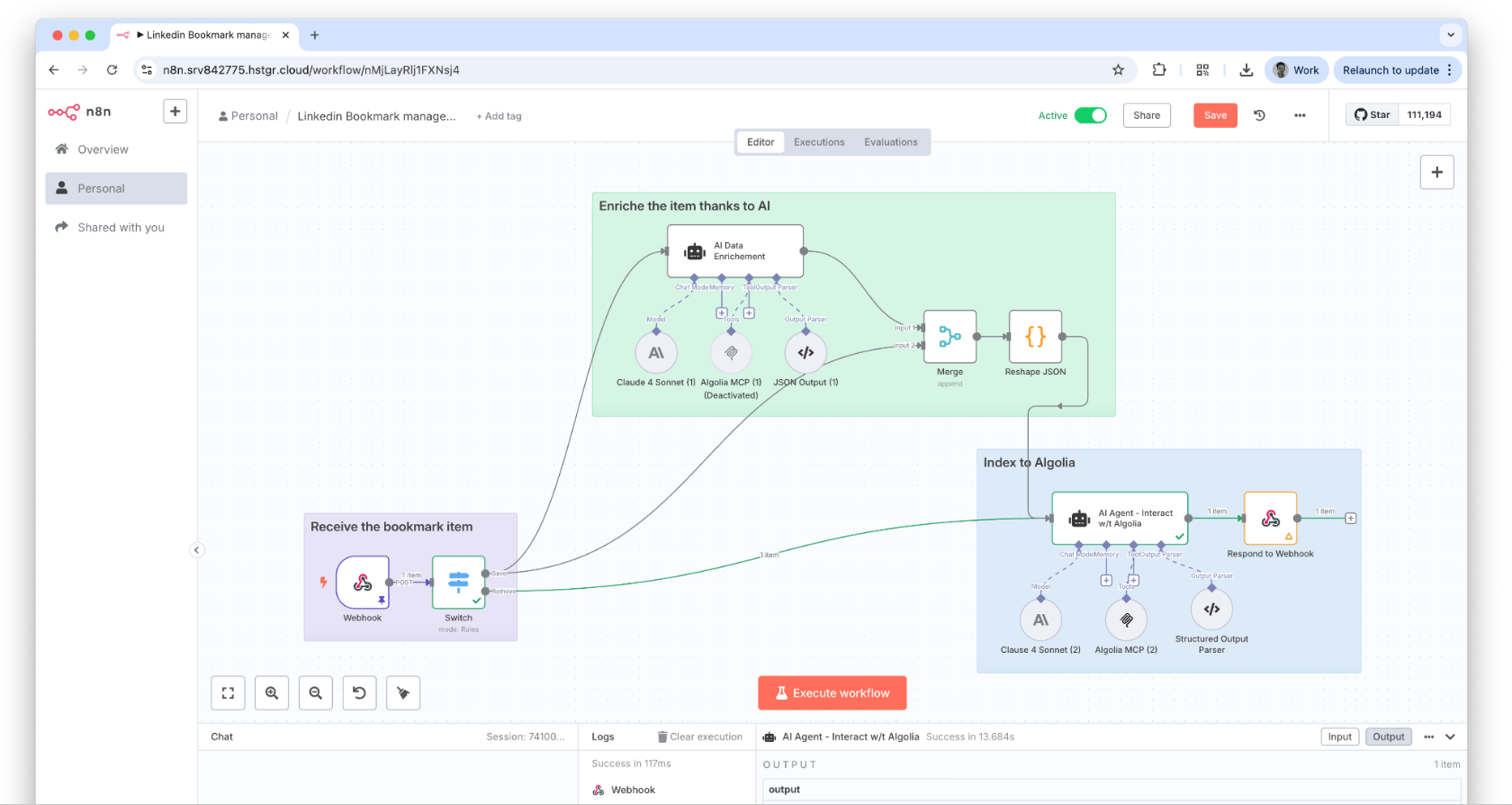Reload the browser page

click(x=112, y=70)
